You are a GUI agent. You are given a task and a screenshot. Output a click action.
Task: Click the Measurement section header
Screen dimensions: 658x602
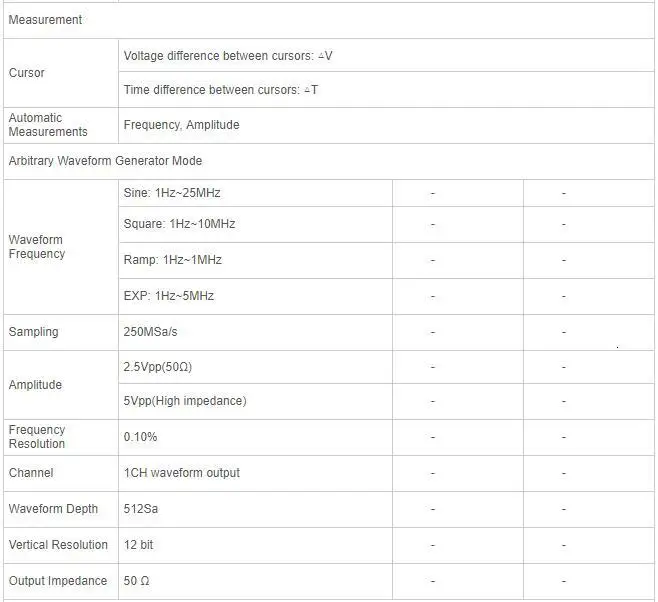click(x=45, y=20)
